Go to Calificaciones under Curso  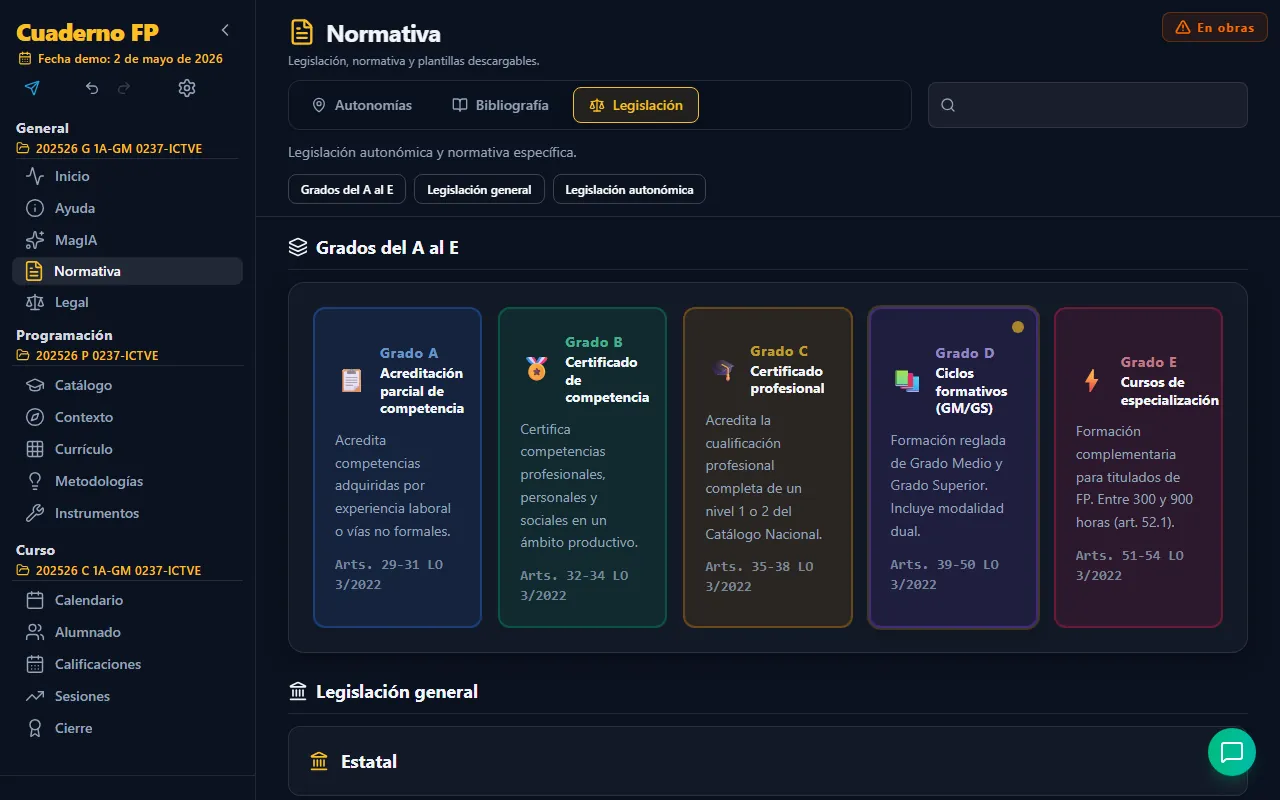[x=127, y=665]
